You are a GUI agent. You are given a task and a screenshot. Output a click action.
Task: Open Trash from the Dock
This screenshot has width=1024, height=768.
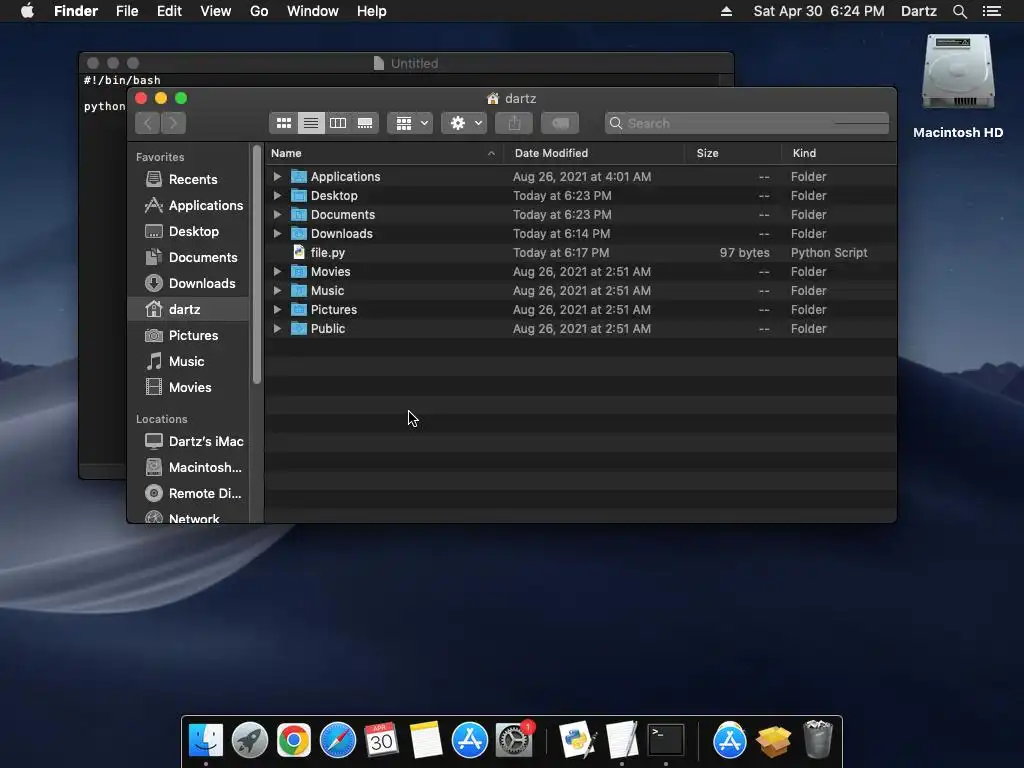click(x=818, y=739)
